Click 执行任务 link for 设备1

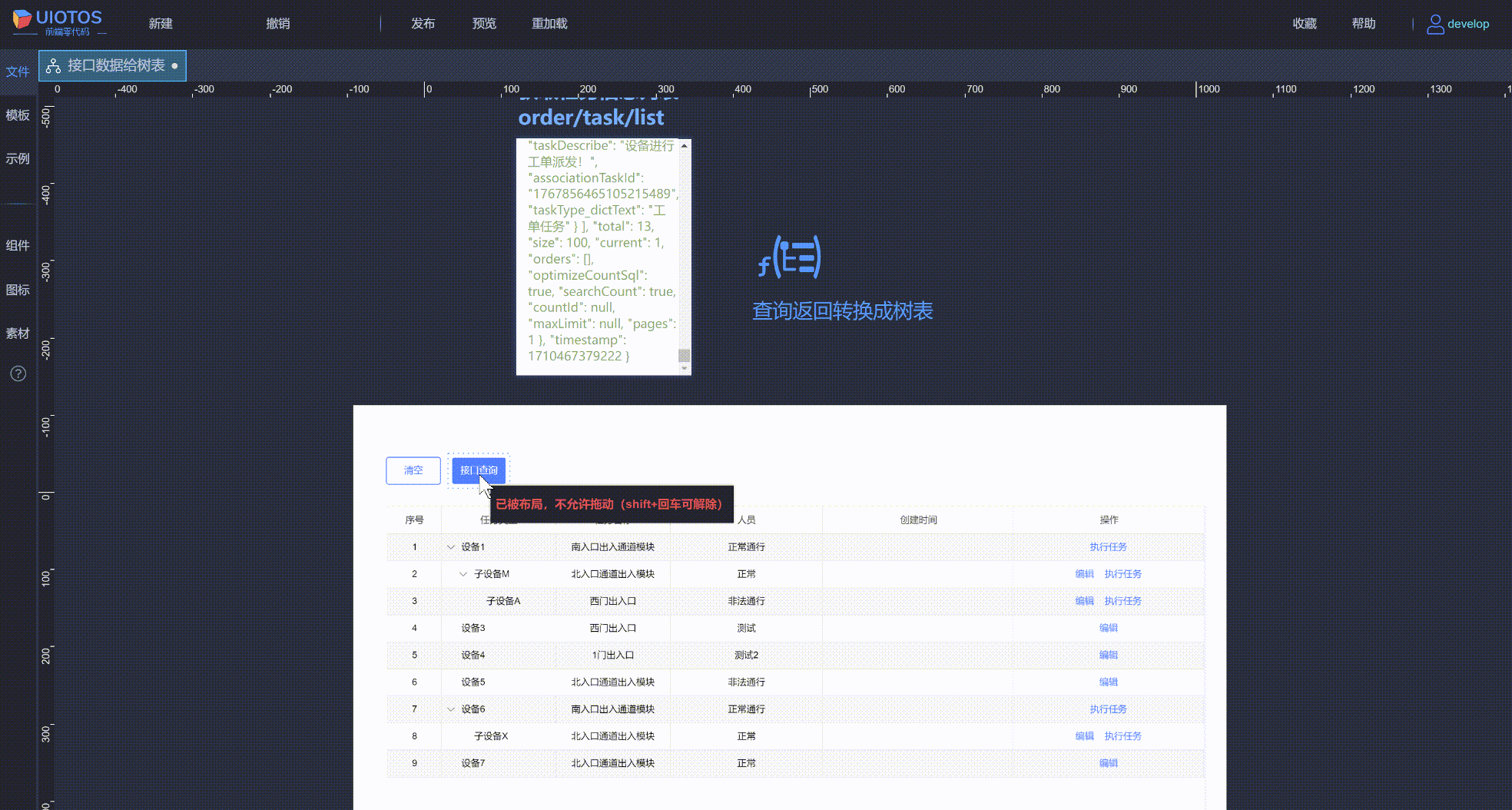(1109, 546)
